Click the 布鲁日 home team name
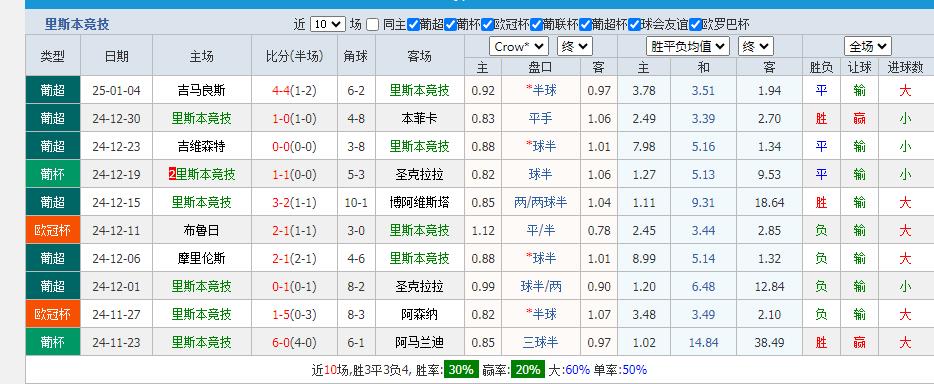The width and height of the screenshot is (934, 384). coord(201,230)
